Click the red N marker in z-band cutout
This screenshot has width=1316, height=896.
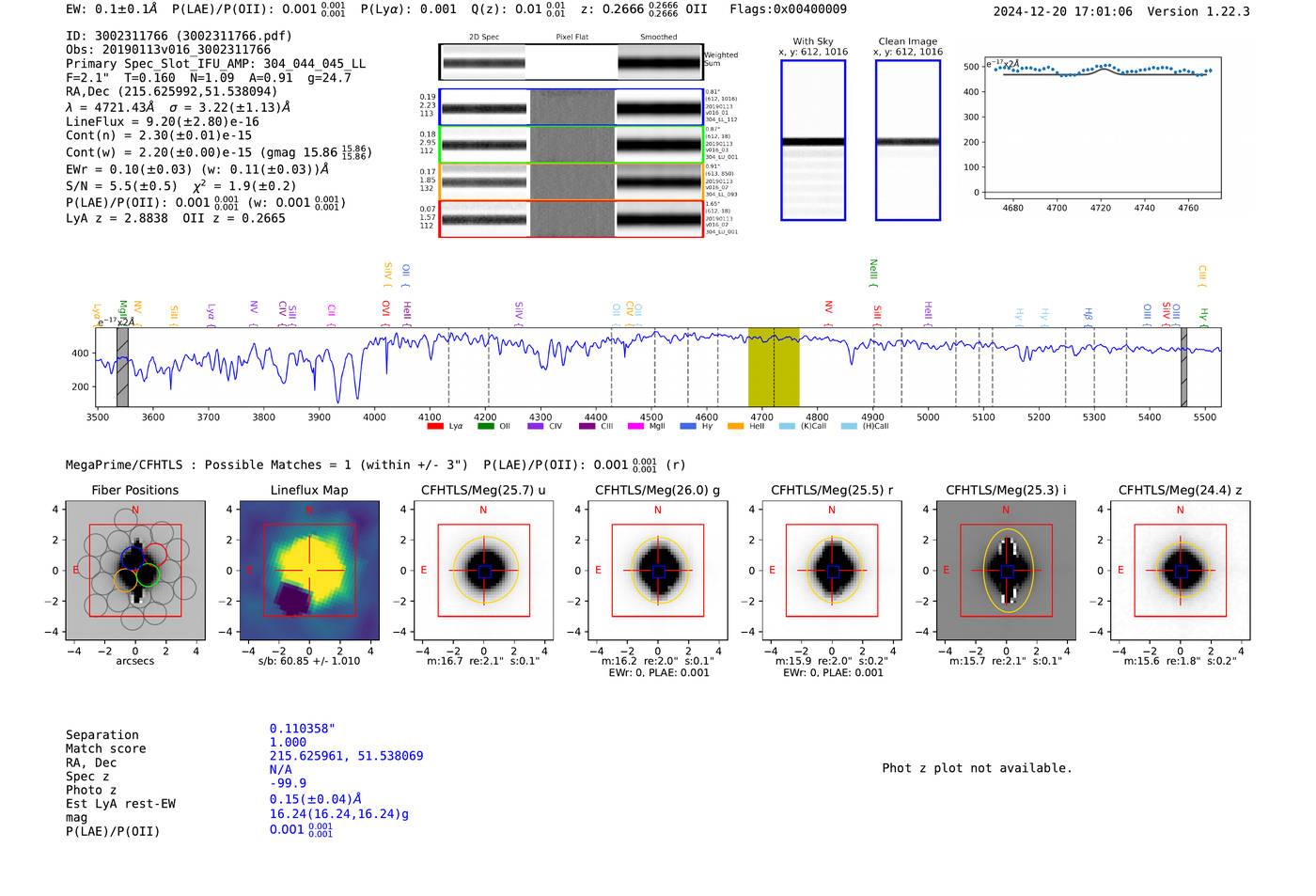1180,510
